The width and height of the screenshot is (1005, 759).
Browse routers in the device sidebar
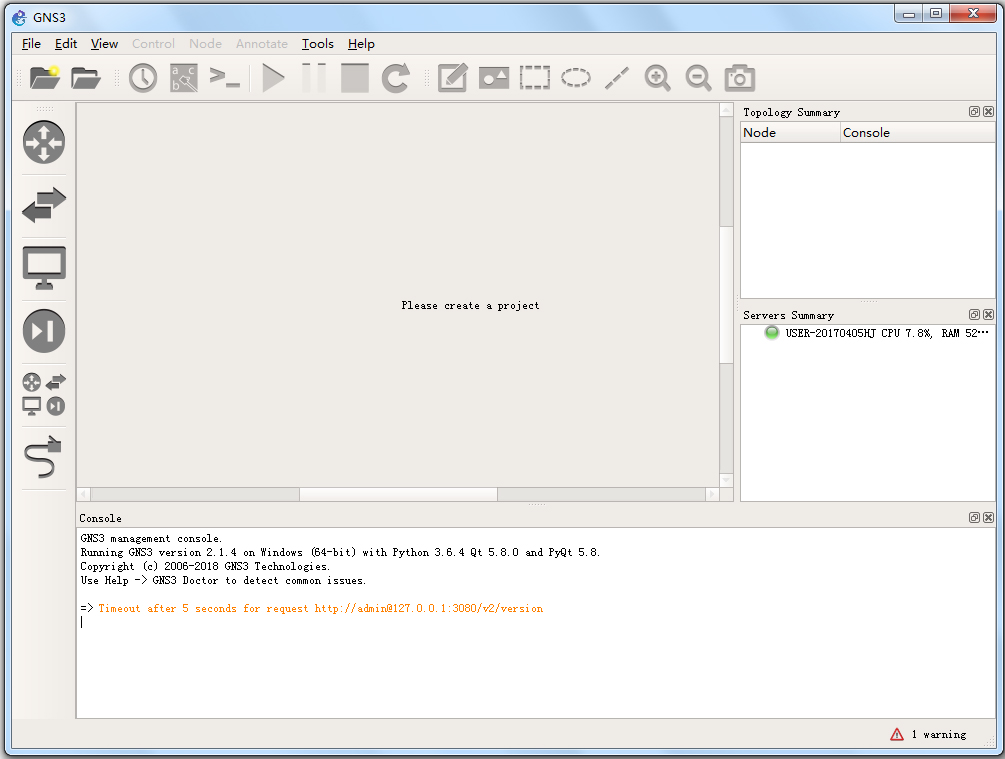pos(44,142)
